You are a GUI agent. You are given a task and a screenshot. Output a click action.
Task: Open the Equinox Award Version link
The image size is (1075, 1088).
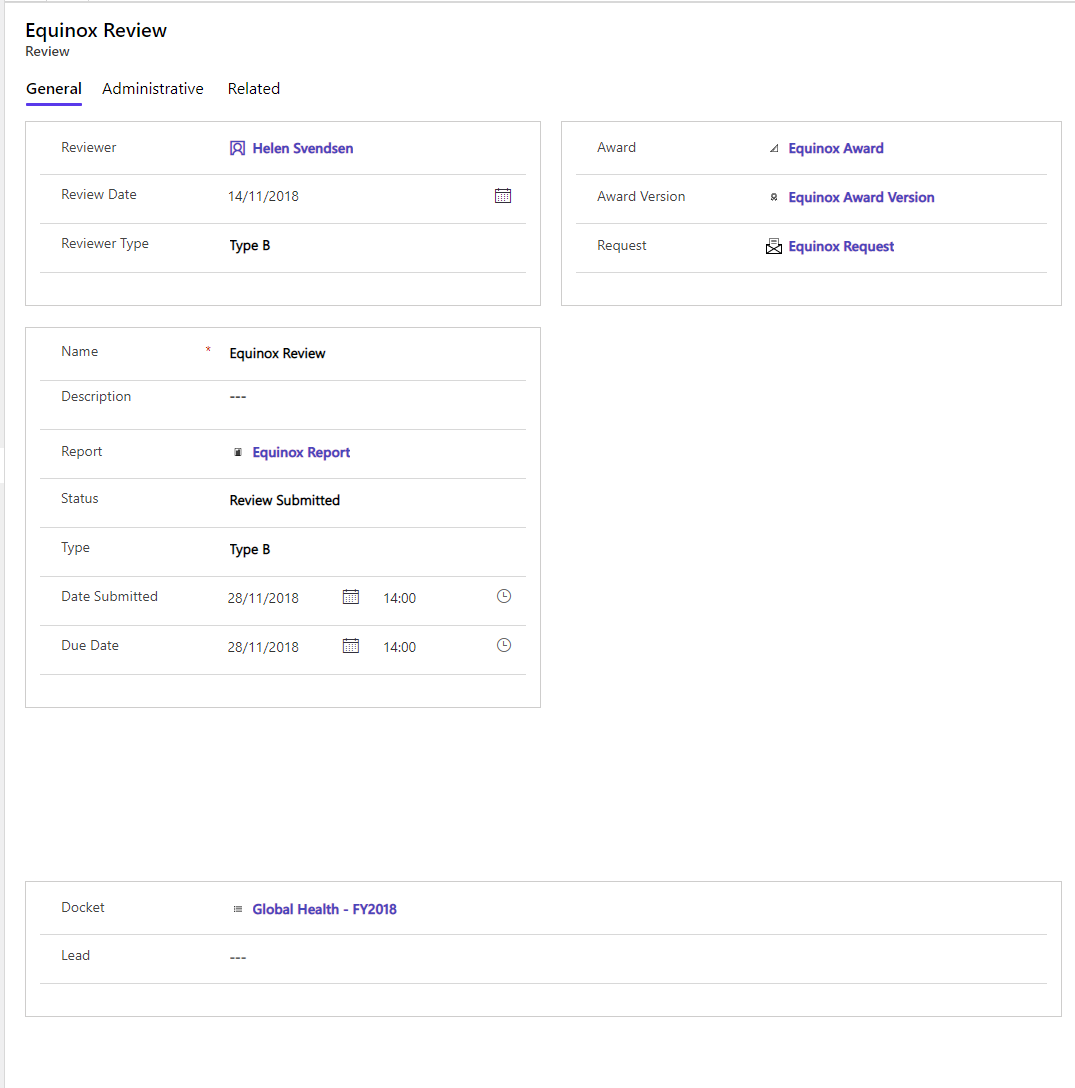point(861,198)
